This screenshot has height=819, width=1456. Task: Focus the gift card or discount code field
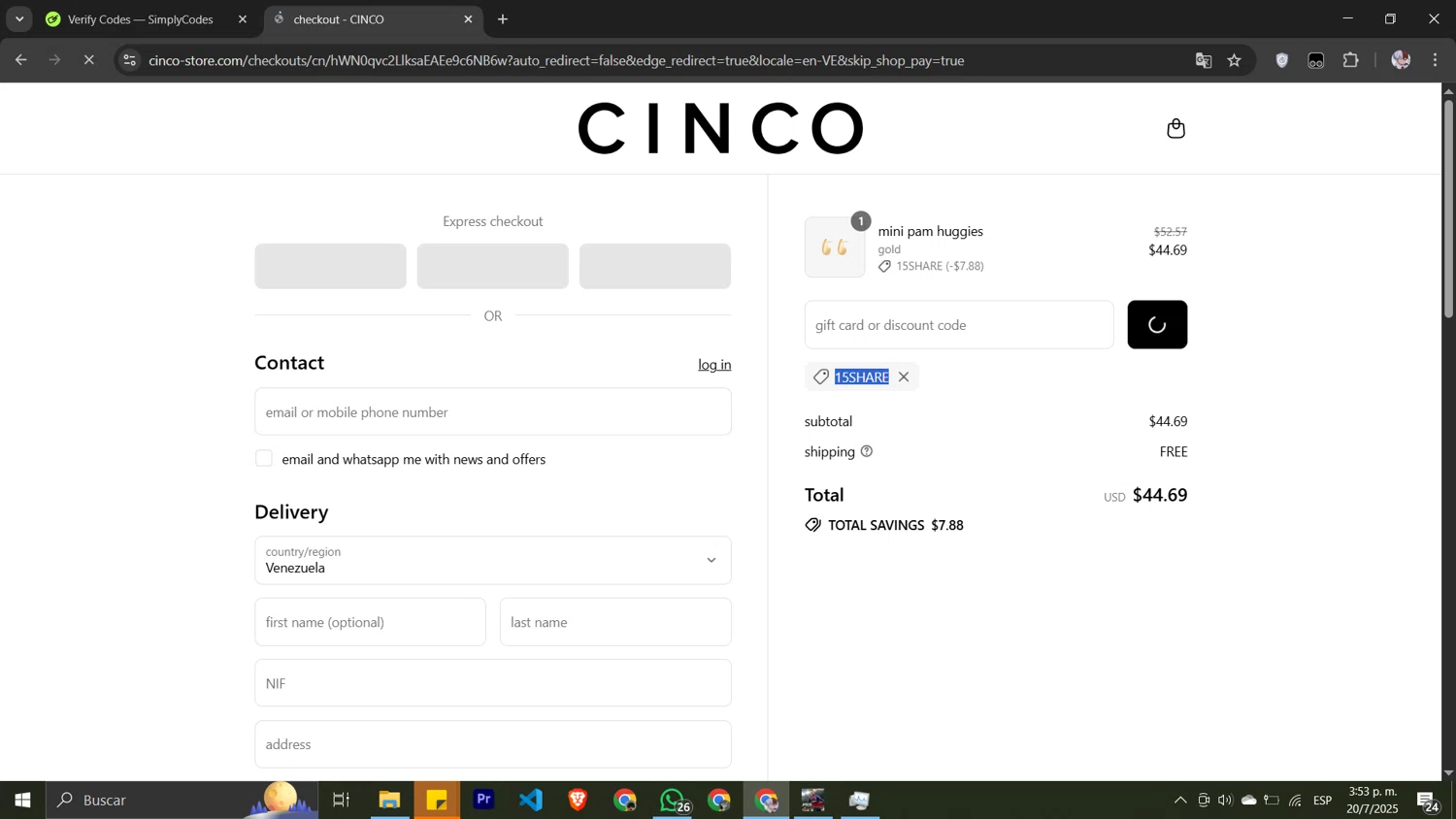(959, 325)
